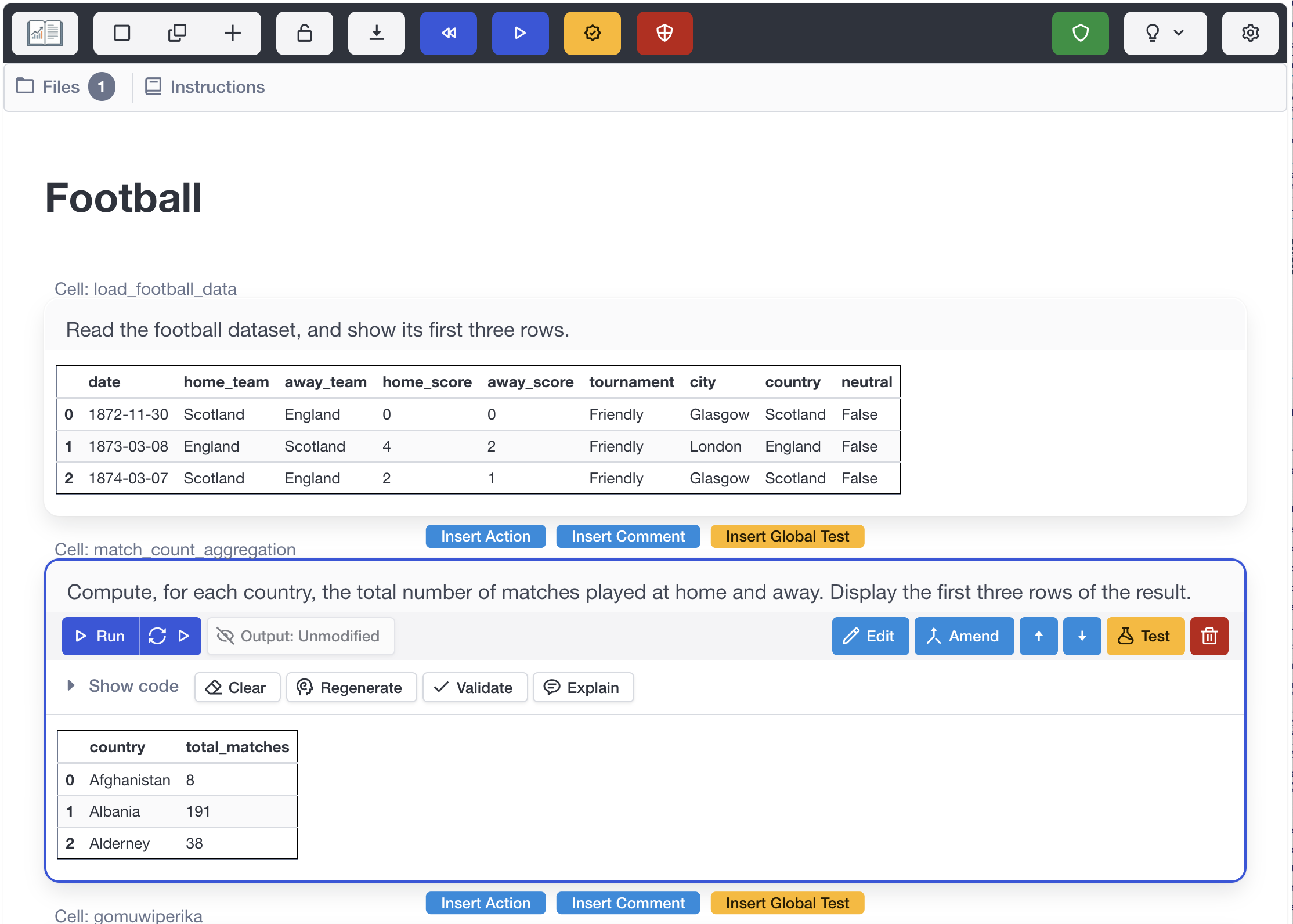
Task: Click the duplicate cell icon
Action: click(177, 33)
